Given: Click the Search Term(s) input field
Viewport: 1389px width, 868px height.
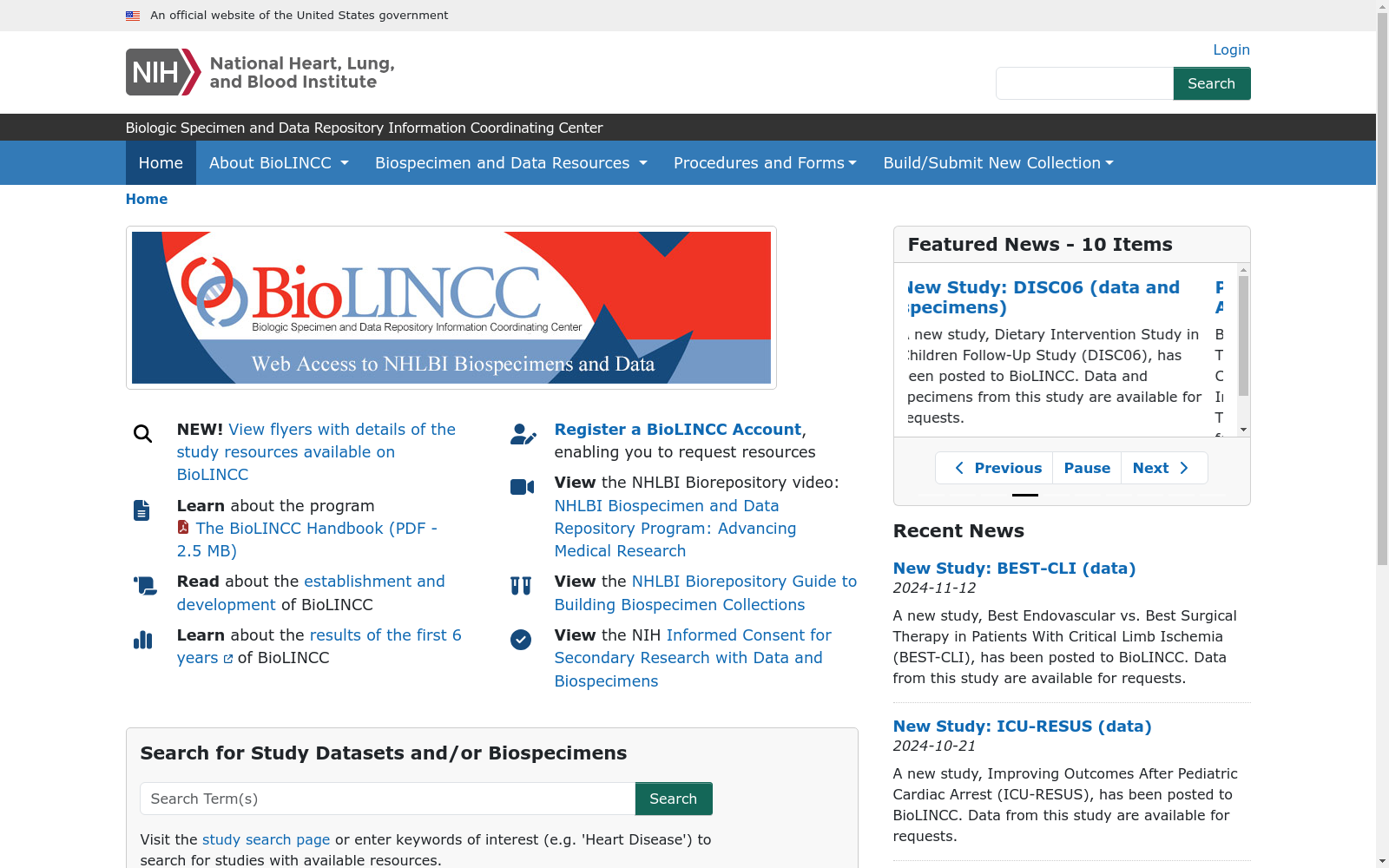Looking at the screenshot, I should (387, 799).
